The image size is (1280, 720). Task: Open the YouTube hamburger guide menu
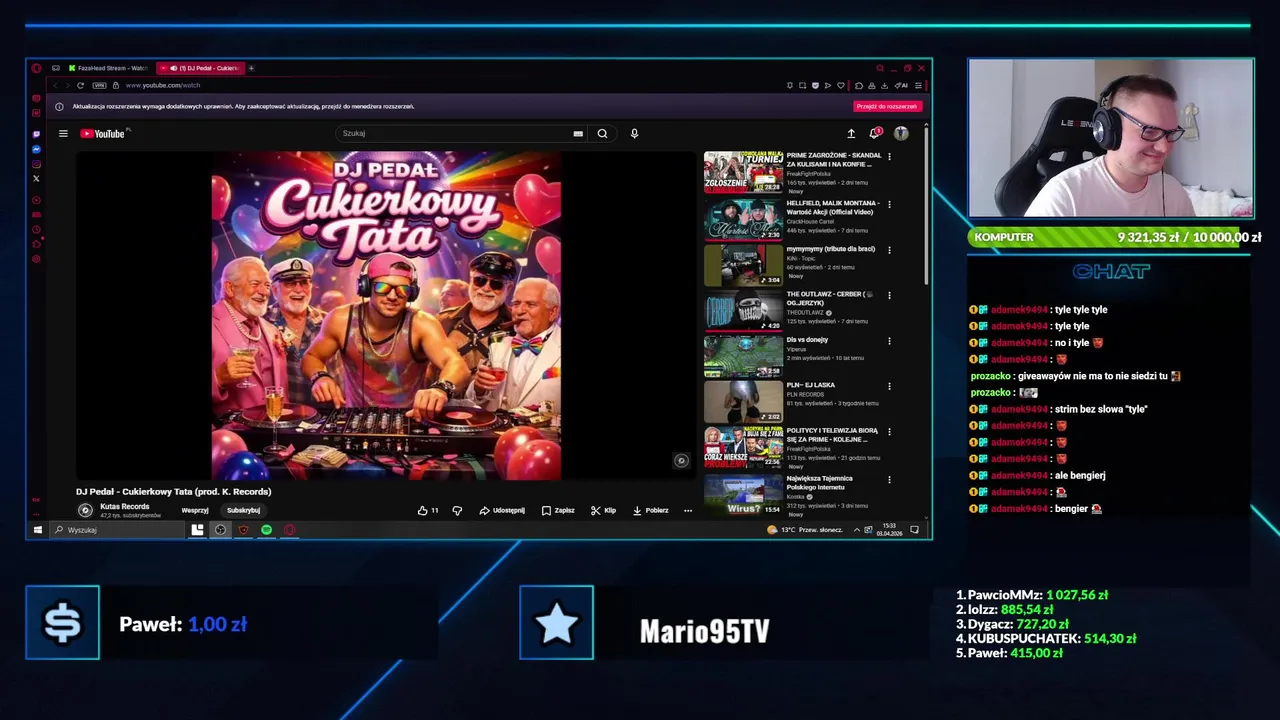tap(63, 133)
